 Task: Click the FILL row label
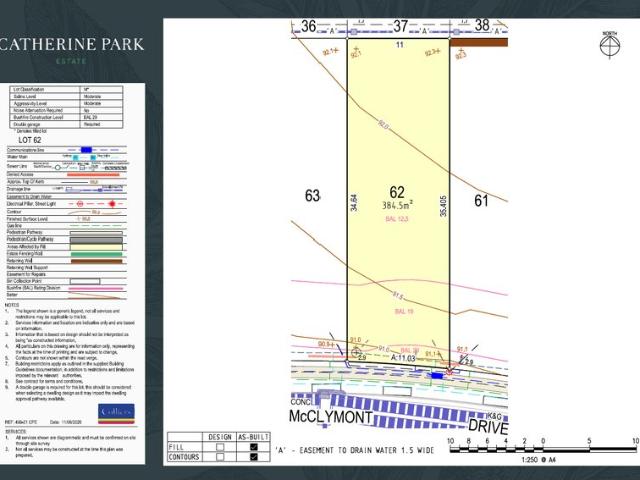pos(176,447)
